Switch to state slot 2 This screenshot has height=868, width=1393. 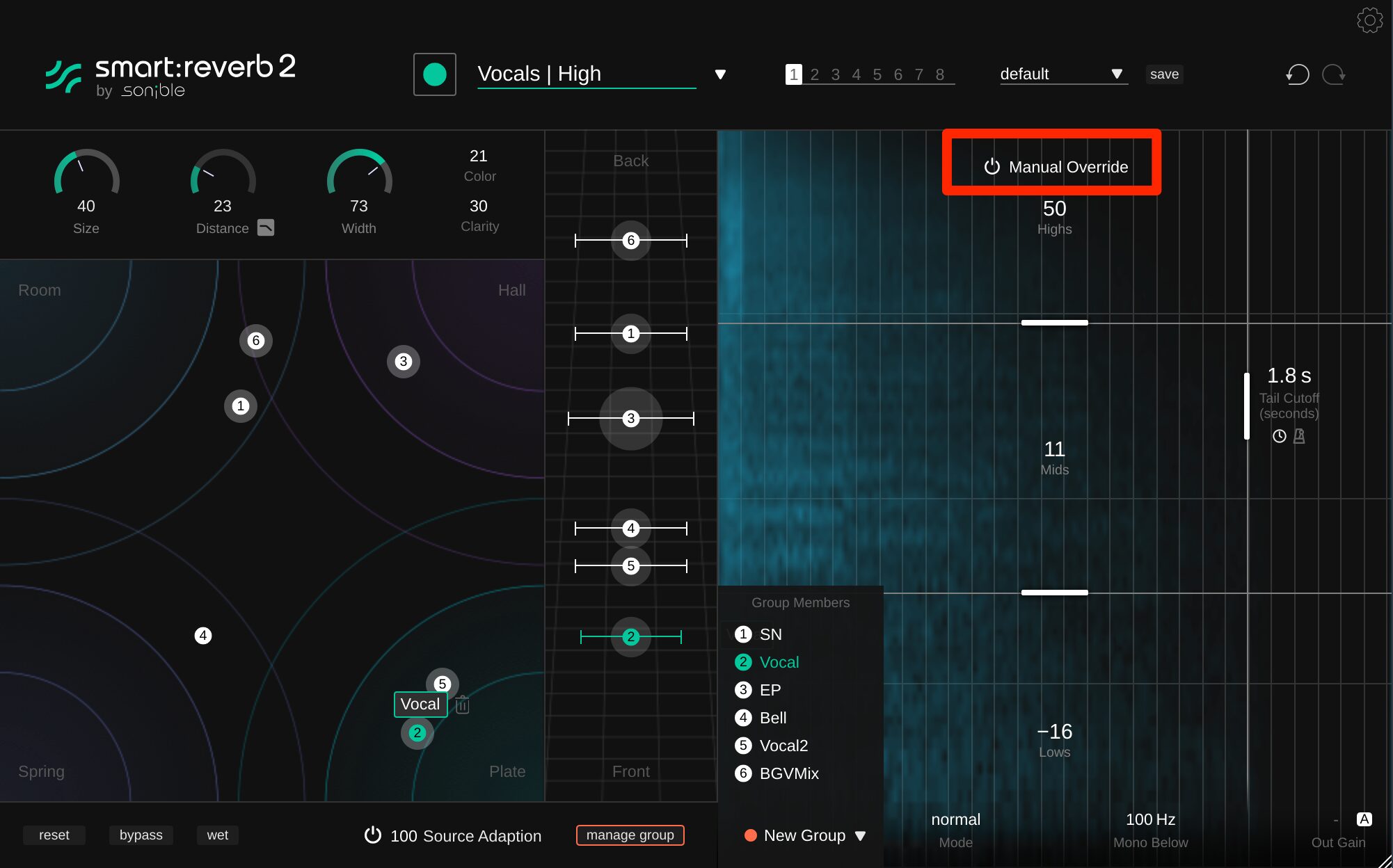(815, 74)
